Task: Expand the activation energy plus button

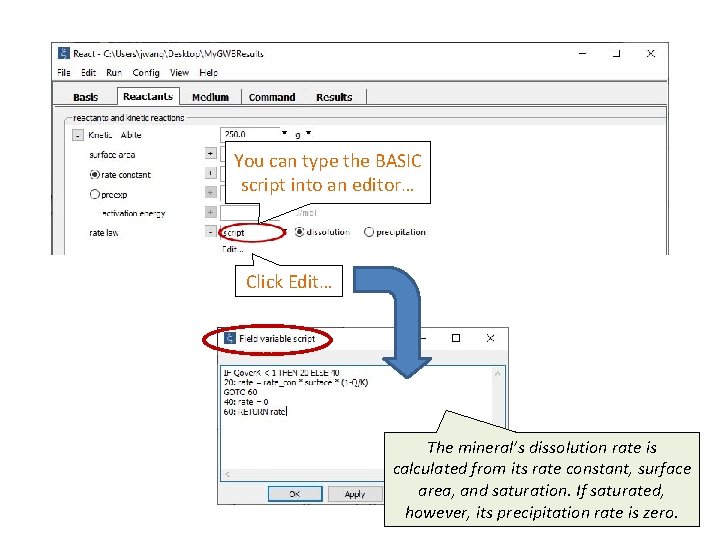Action: pyautogui.click(x=210, y=212)
